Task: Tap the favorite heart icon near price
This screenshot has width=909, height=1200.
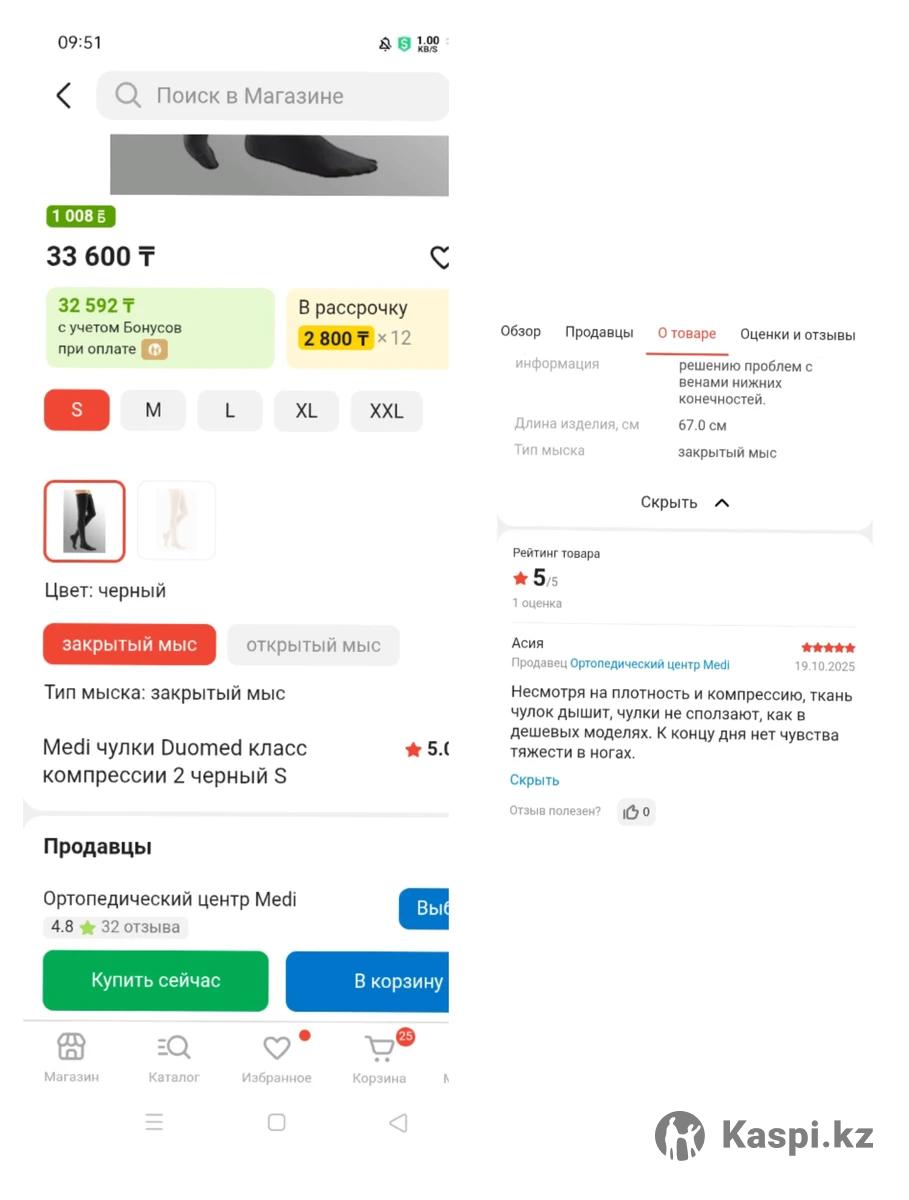Action: [x=440, y=257]
